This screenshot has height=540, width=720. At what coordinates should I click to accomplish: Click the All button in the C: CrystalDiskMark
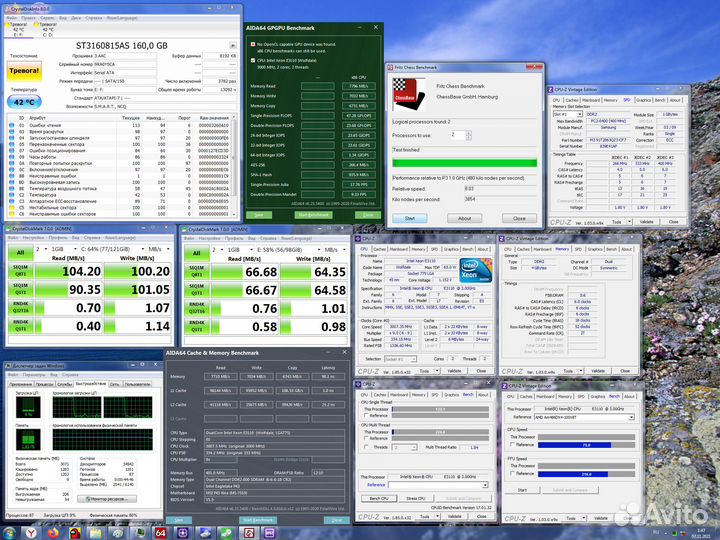[x=21, y=253]
